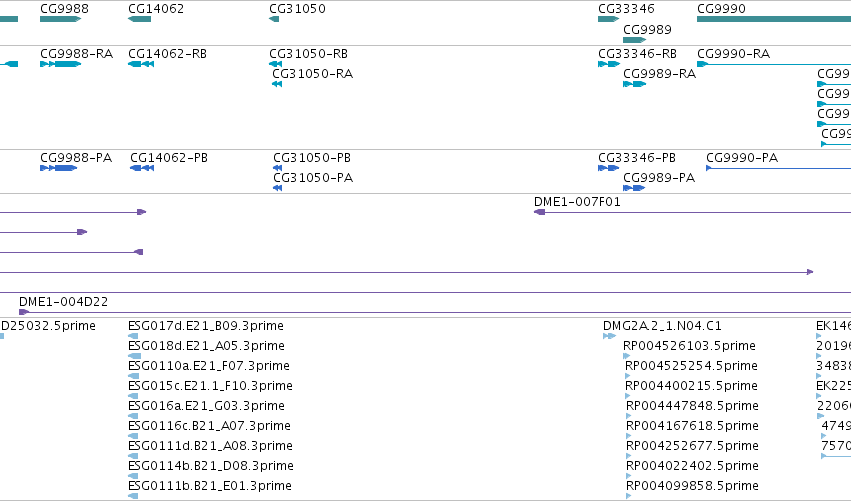The width and height of the screenshot is (851, 501).
Task: Open EST RP004526103.5prime
Action: coord(689,346)
